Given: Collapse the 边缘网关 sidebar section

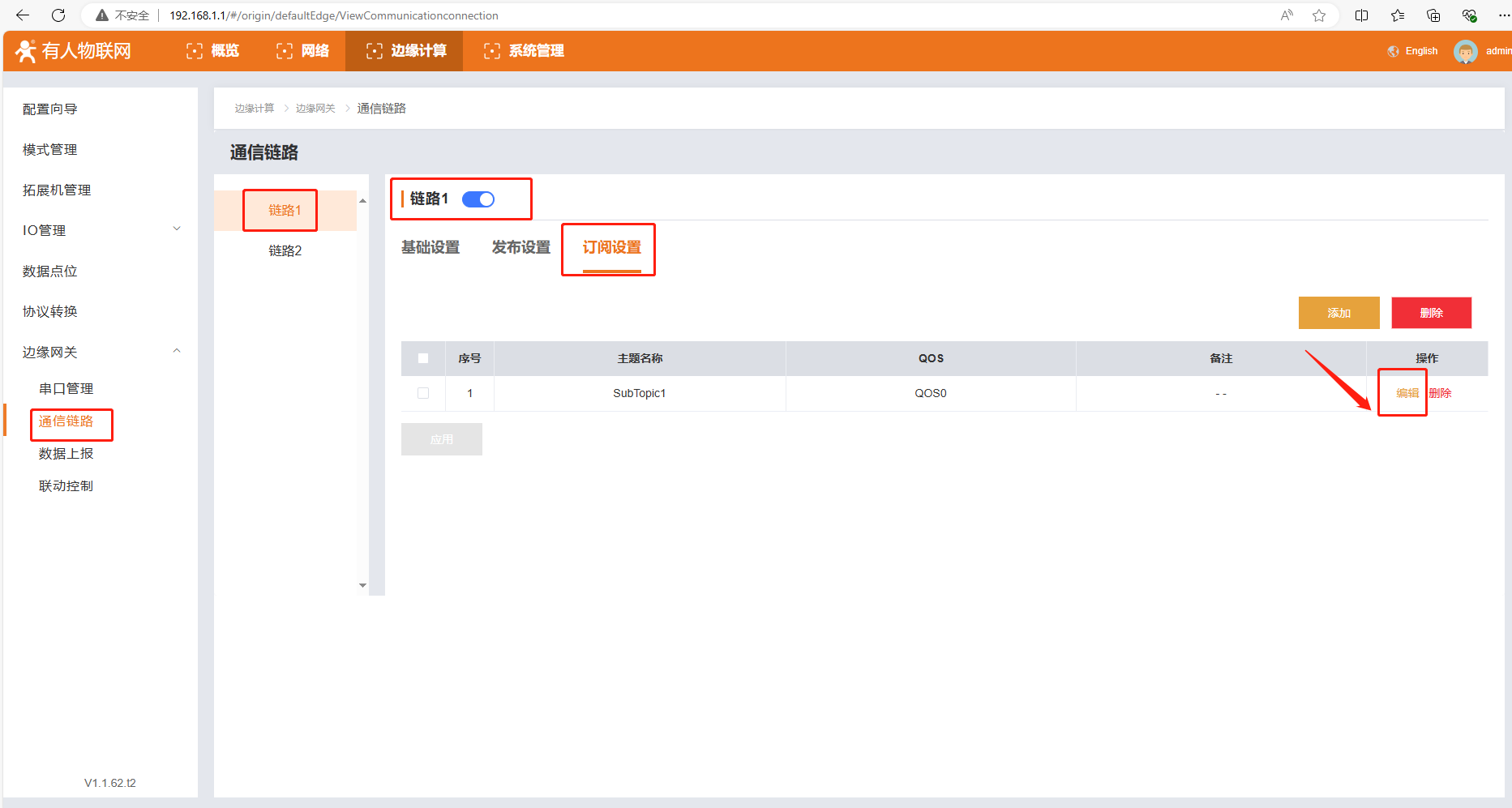Looking at the screenshot, I should pos(177,351).
